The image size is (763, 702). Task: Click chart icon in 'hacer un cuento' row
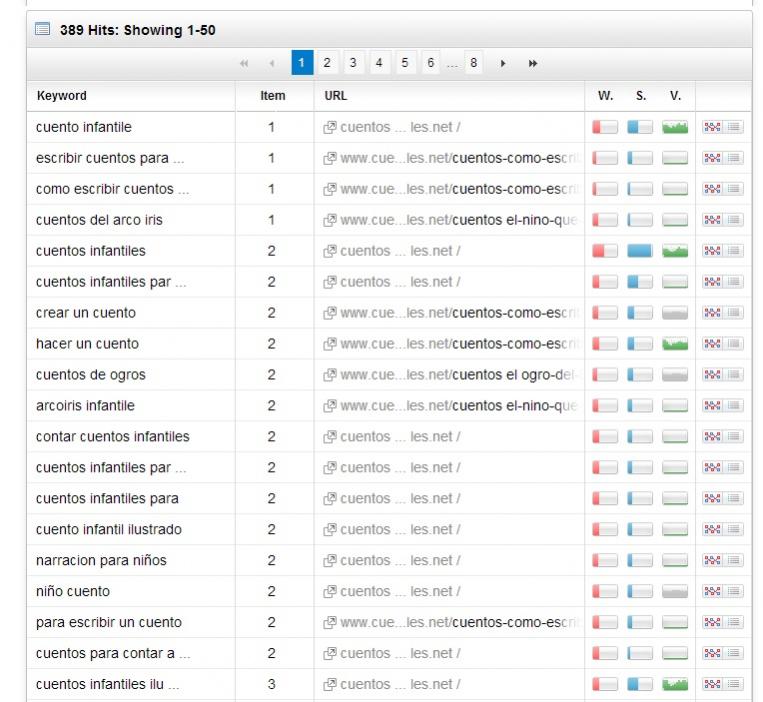click(x=711, y=344)
